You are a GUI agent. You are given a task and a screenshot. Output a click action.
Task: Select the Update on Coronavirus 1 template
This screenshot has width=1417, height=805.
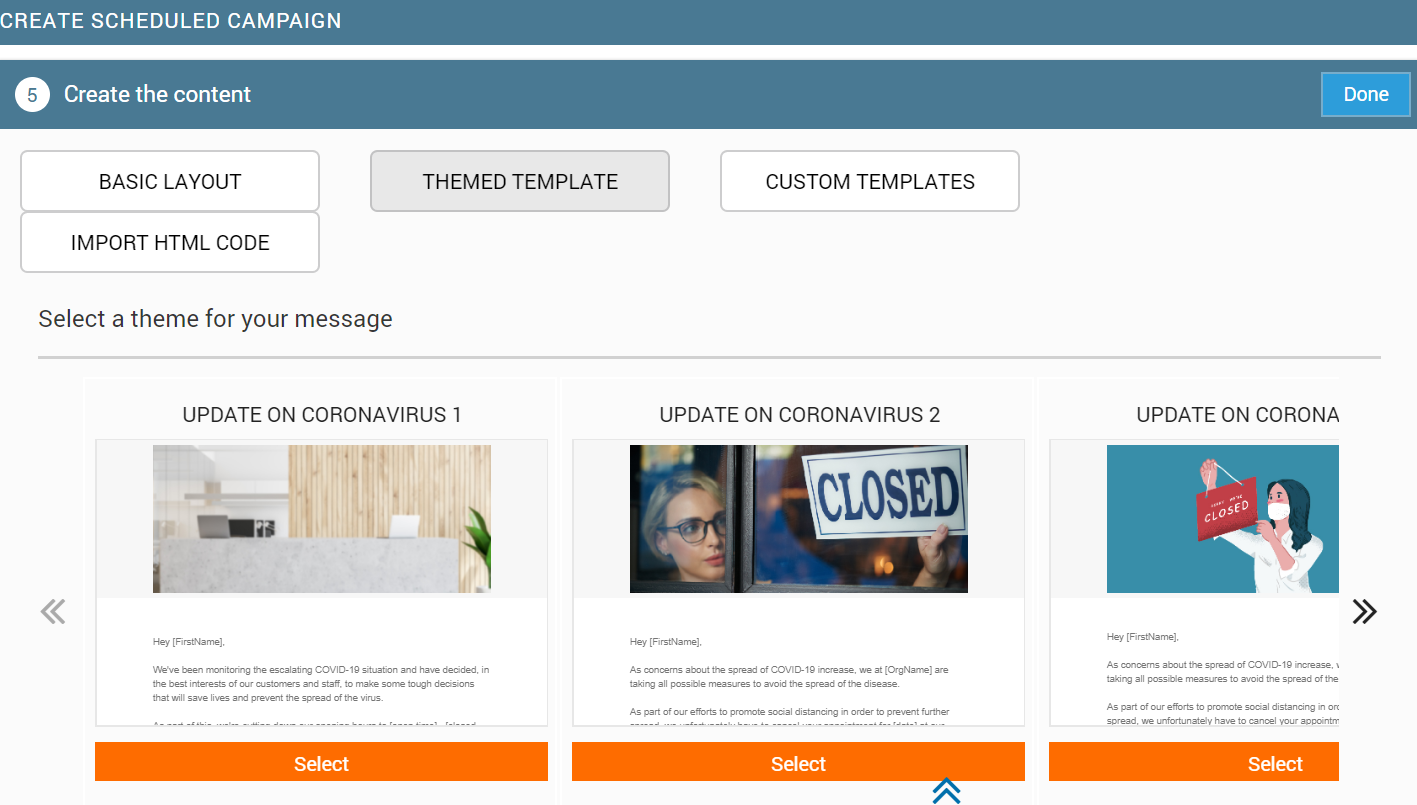point(321,763)
